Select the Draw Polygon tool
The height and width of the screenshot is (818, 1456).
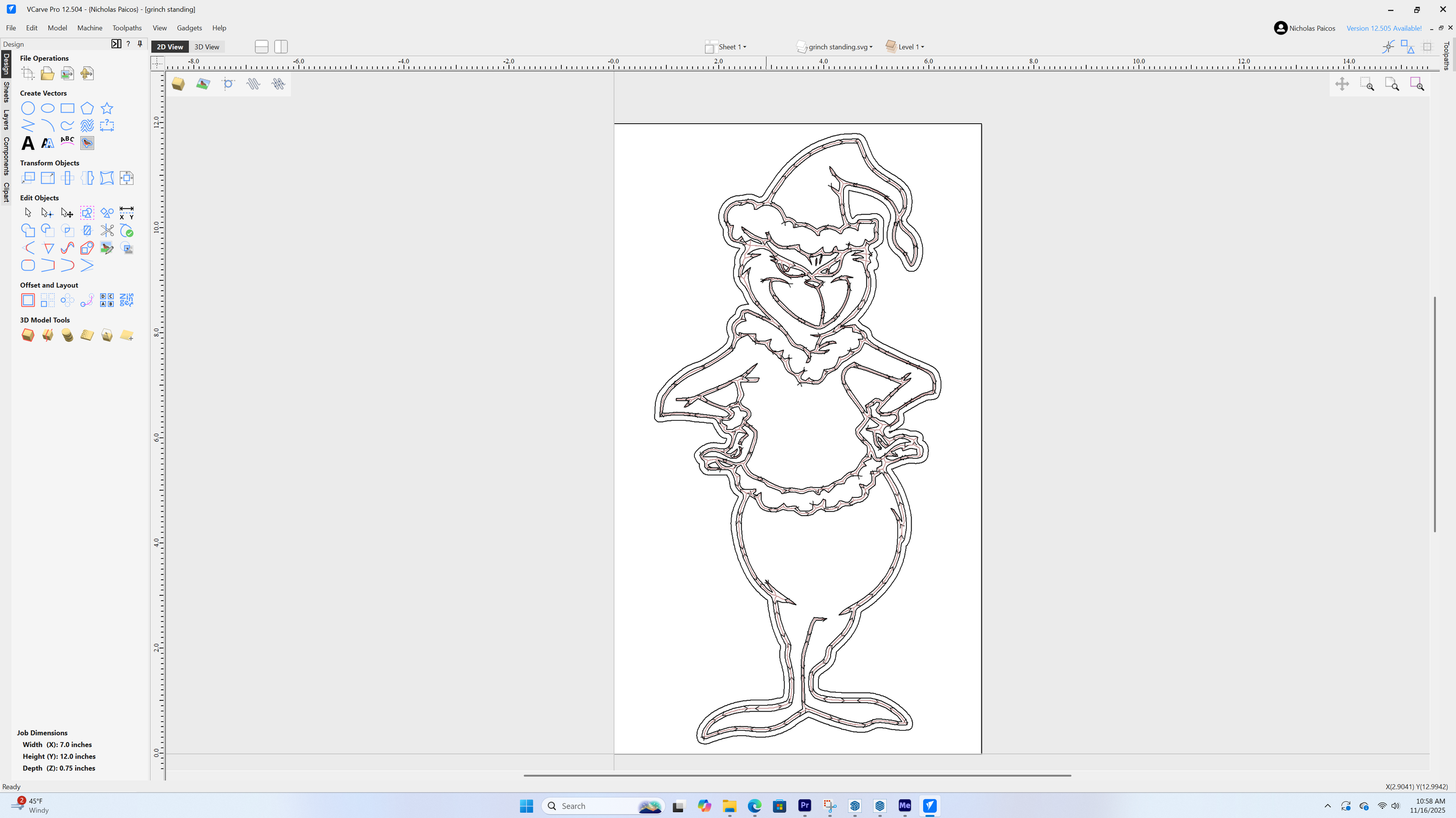[87, 108]
